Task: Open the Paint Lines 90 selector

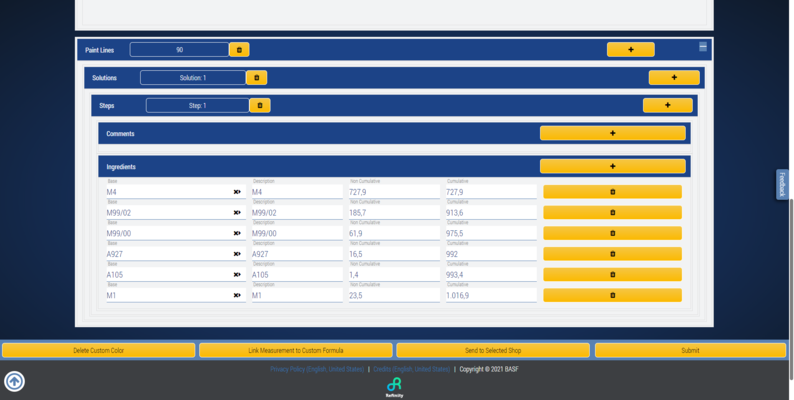Action: [x=179, y=50]
